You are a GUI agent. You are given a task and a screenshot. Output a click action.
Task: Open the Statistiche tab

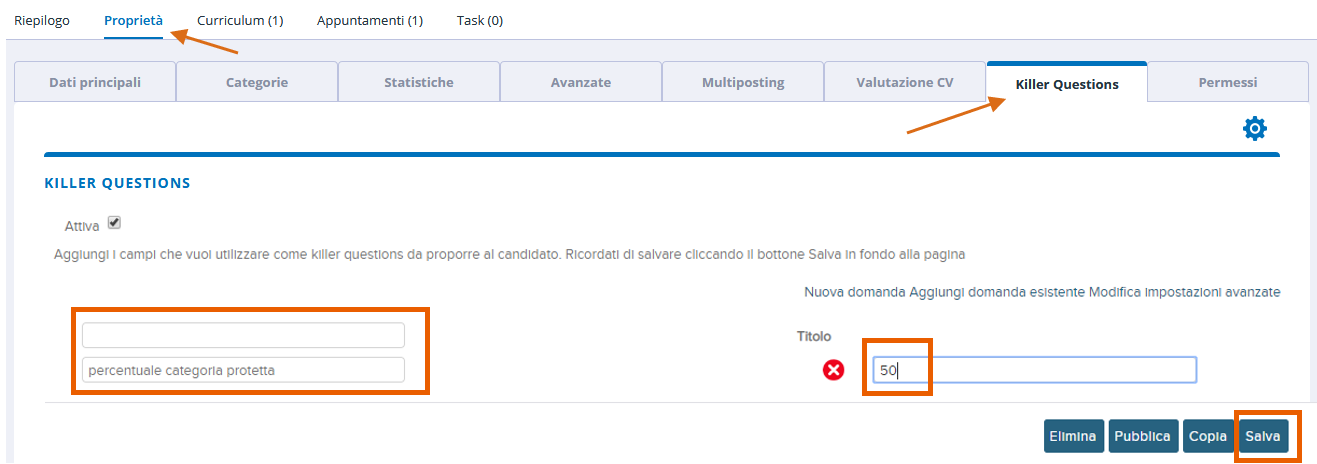tap(419, 82)
